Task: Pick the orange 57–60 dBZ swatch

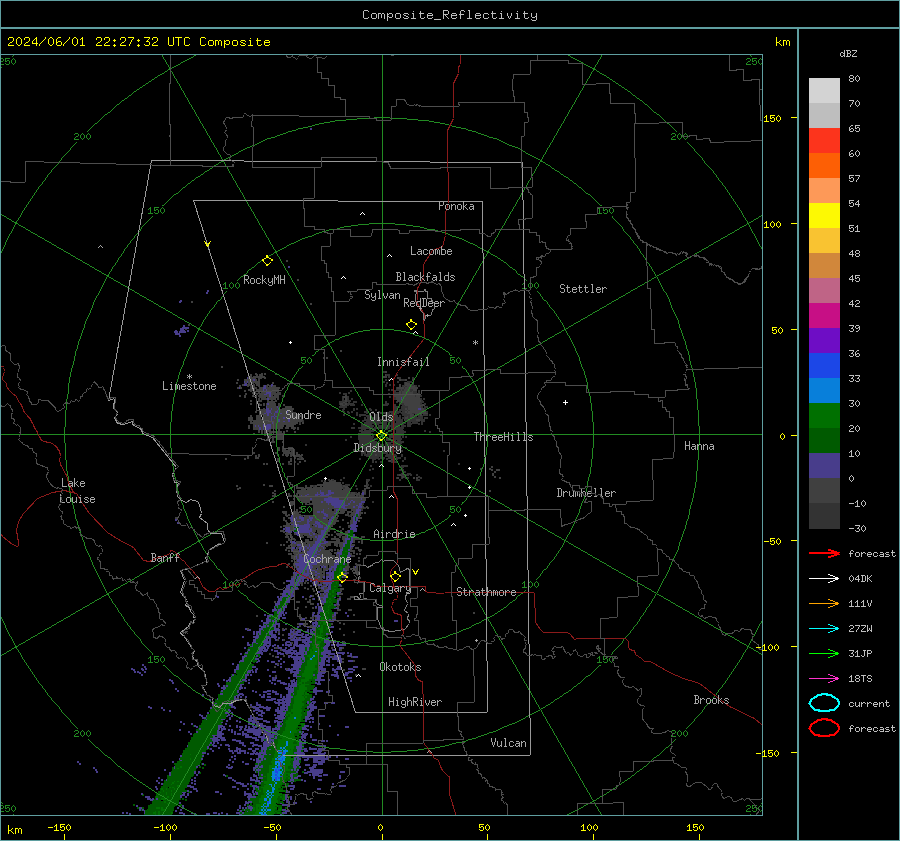Action: click(x=824, y=166)
